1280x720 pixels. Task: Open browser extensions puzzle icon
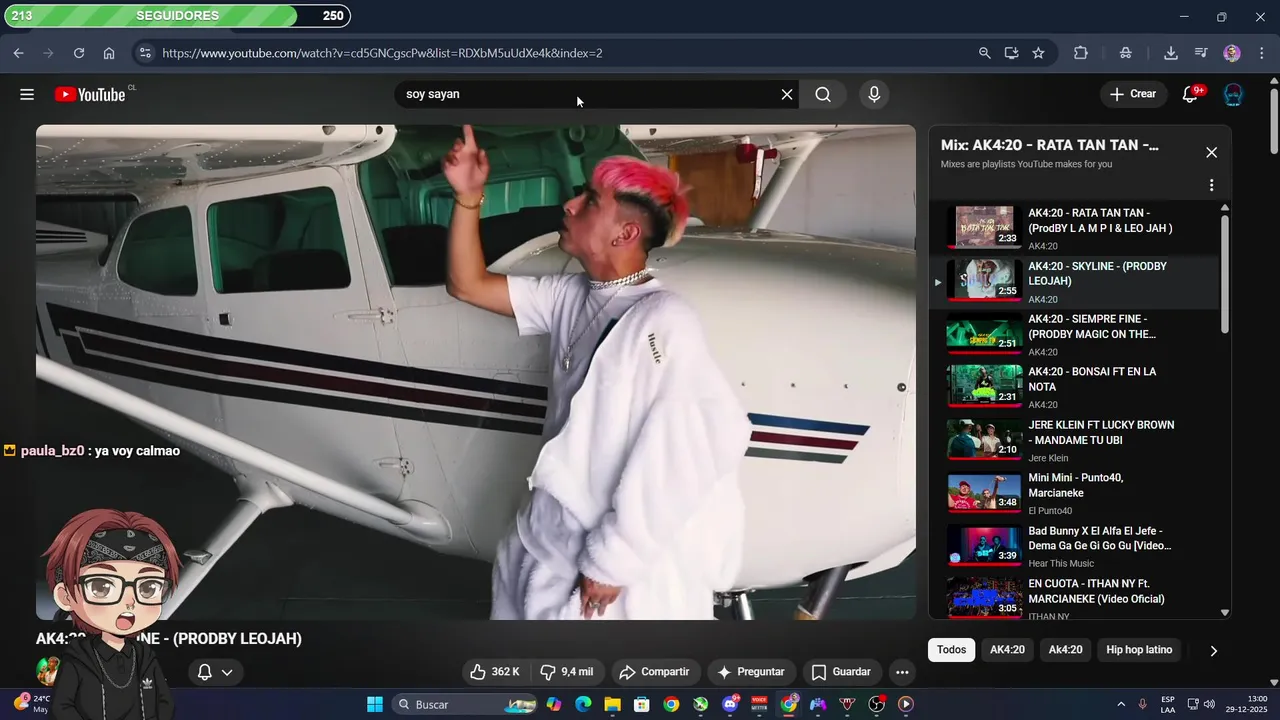(1081, 53)
